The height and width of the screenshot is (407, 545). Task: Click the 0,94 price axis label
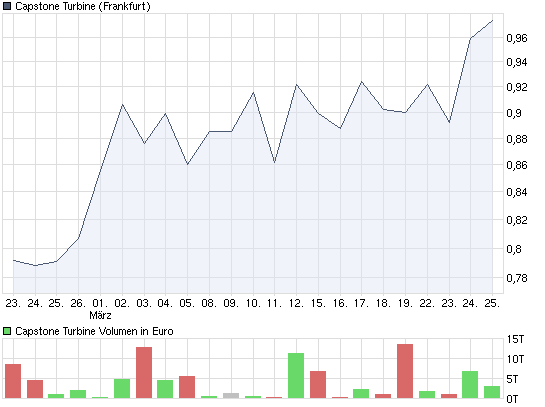[517, 62]
